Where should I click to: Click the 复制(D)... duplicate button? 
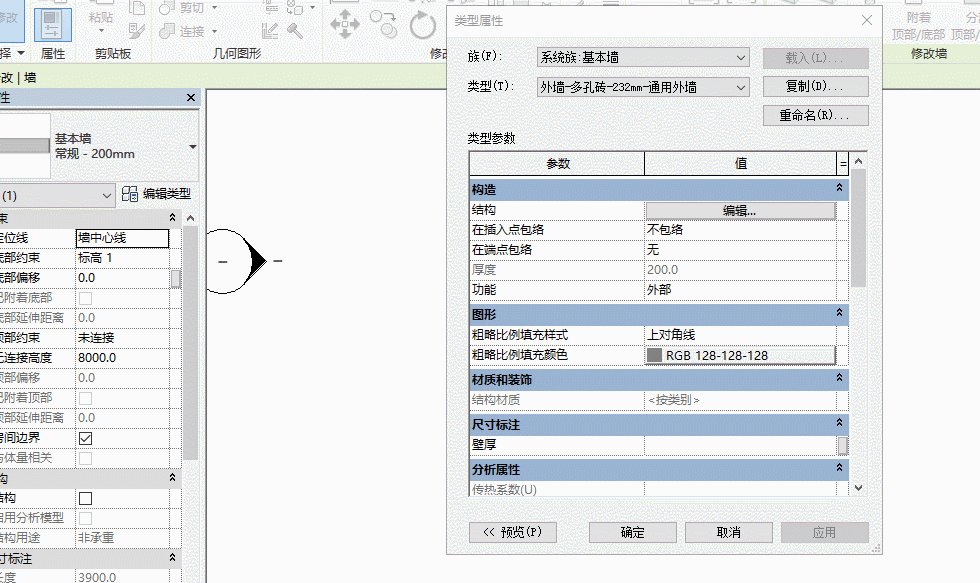tap(816, 86)
